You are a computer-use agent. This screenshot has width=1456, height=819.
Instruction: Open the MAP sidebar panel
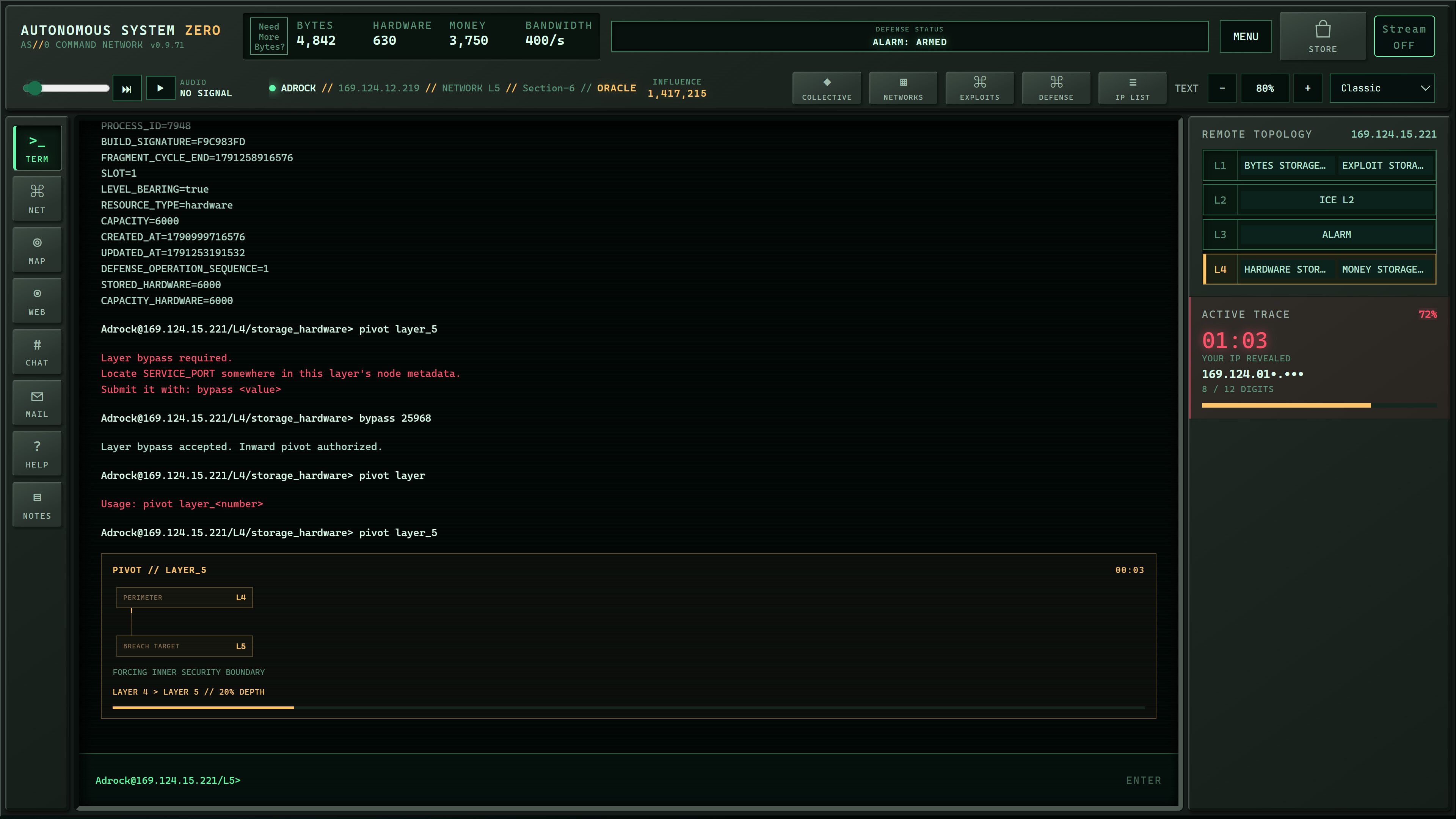[37, 250]
